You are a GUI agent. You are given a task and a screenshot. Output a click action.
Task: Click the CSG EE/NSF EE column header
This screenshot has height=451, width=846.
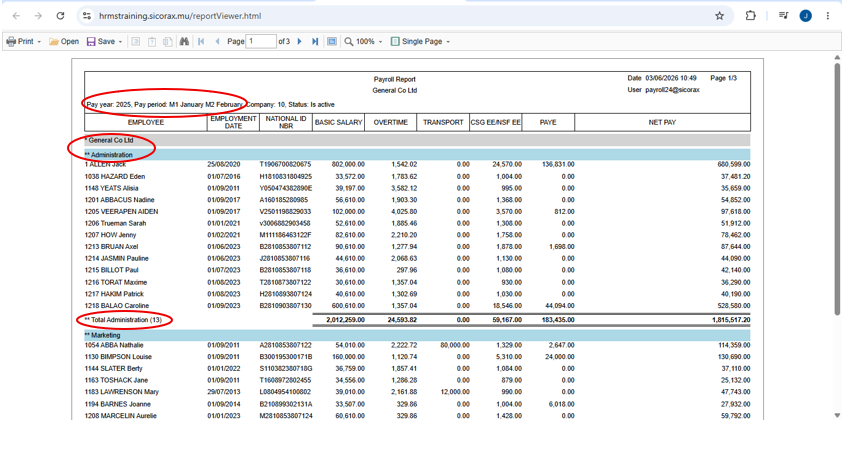pyautogui.click(x=495, y=122)
